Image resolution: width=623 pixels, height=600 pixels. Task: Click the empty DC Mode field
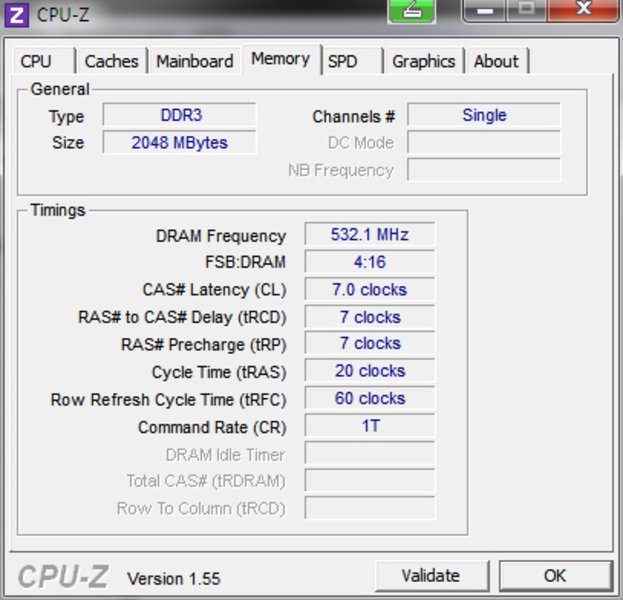point(484,142)
